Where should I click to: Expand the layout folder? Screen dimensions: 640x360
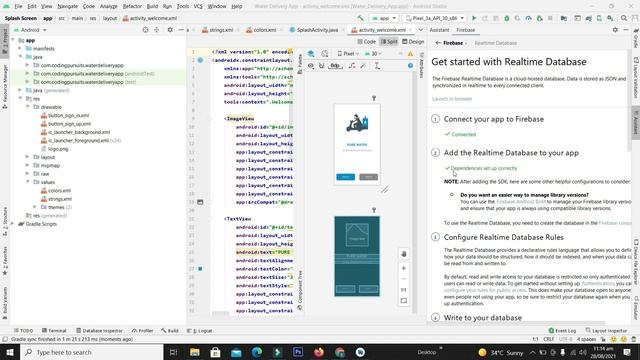tap(28, 157)
